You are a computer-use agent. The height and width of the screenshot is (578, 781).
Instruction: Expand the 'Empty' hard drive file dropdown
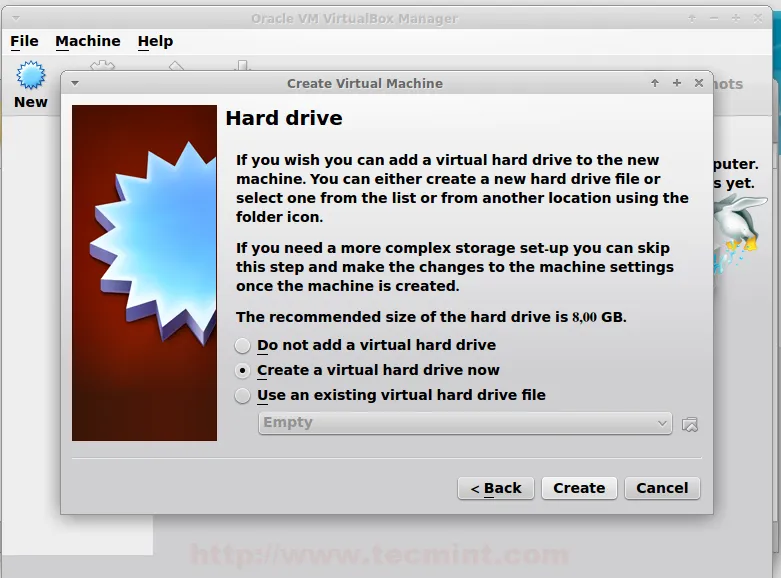(x=464, y=423)
